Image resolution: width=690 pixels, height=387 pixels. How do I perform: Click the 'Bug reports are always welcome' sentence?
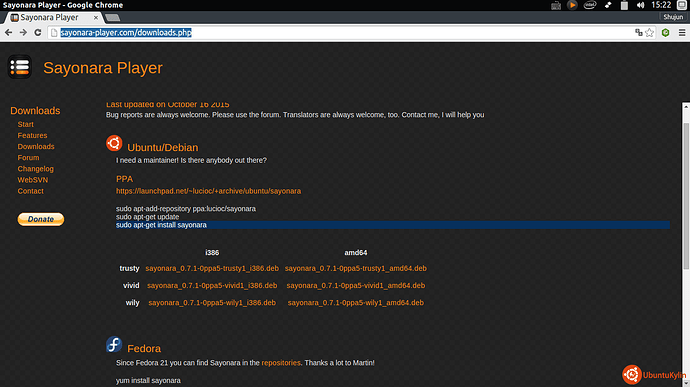(295, 115)
